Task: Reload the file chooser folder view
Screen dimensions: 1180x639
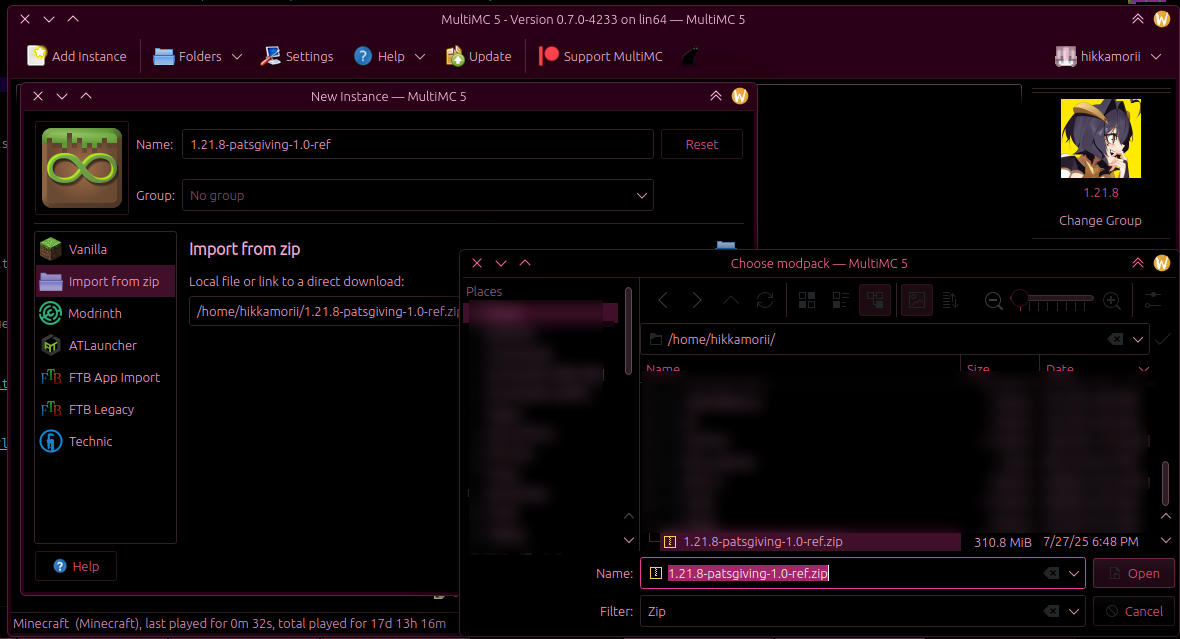Action: coord(765,300)
